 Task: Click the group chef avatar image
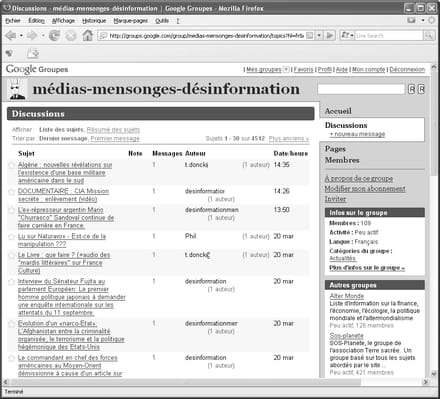17,88
